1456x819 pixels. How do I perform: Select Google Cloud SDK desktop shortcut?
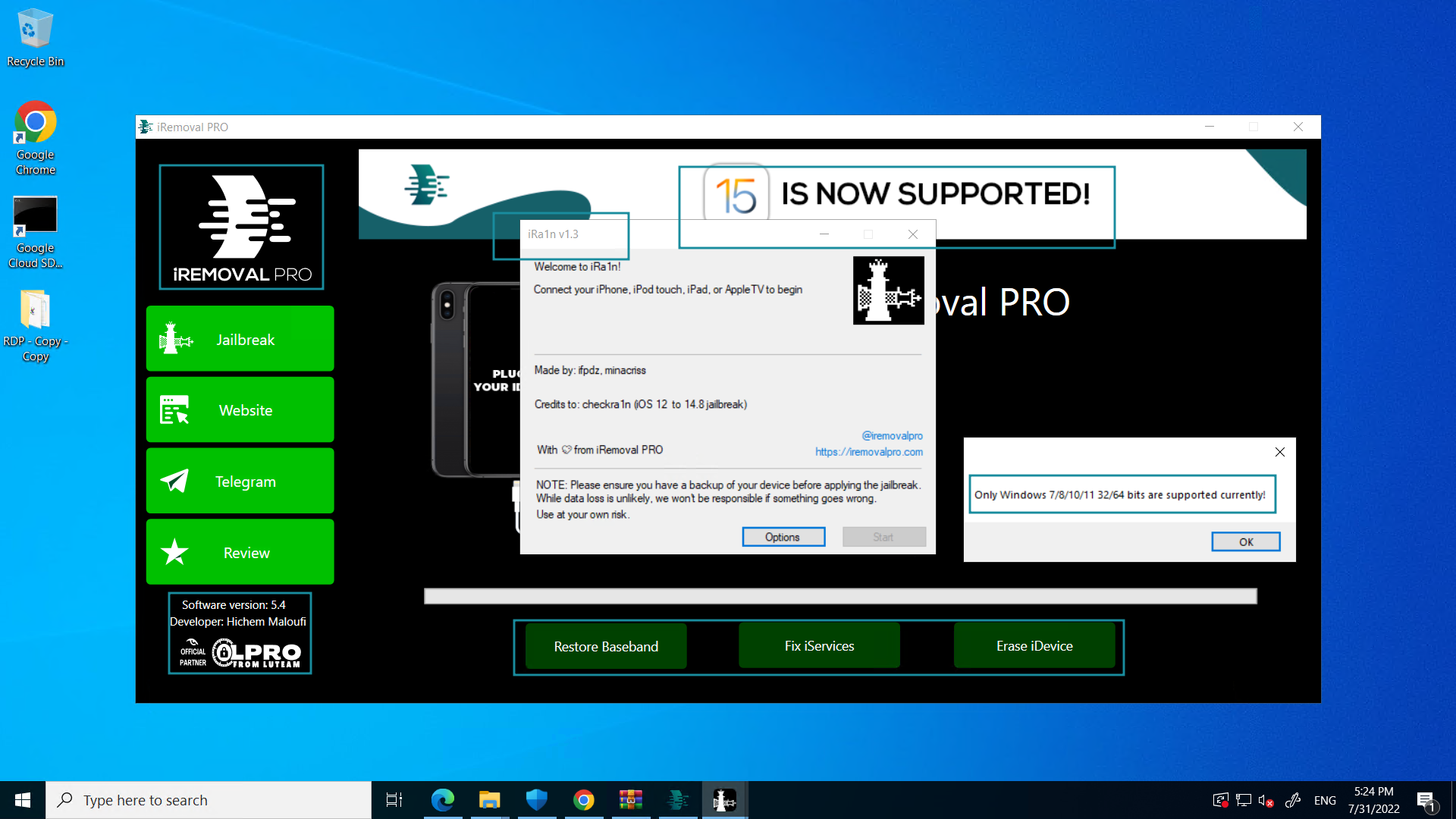[35, 232]
